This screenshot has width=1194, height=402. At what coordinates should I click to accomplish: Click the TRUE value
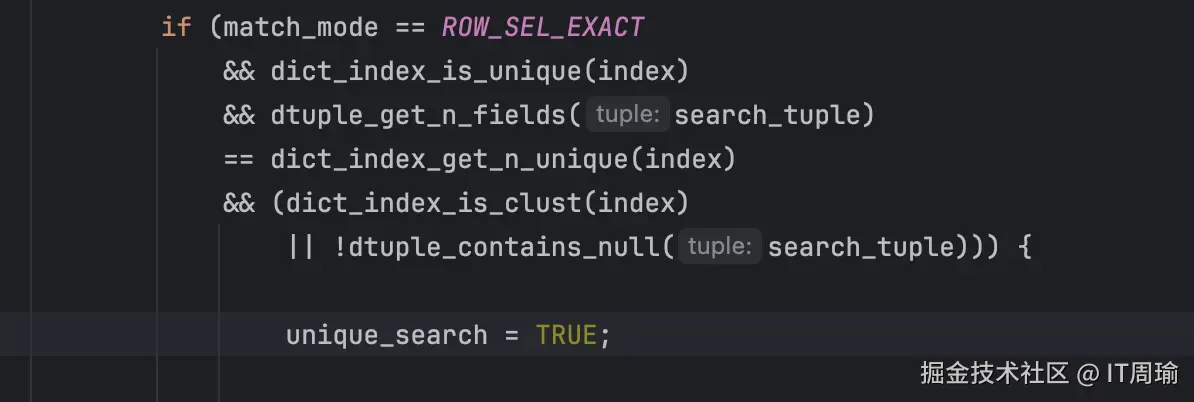(566, 334)
